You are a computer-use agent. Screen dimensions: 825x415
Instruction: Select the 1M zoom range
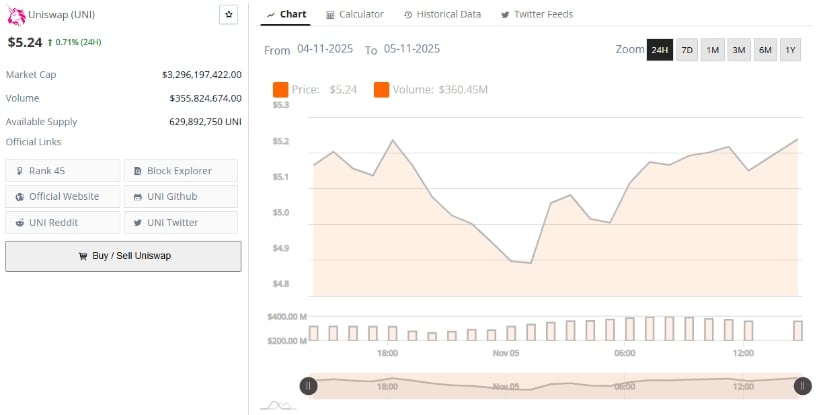(713, 50)
